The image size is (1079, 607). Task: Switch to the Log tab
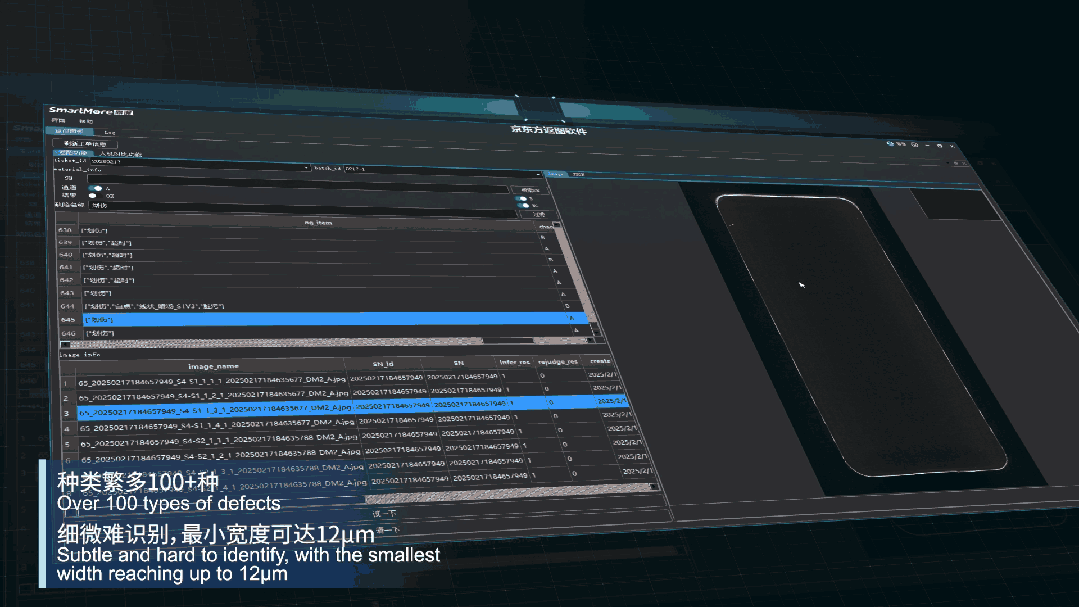109,132
